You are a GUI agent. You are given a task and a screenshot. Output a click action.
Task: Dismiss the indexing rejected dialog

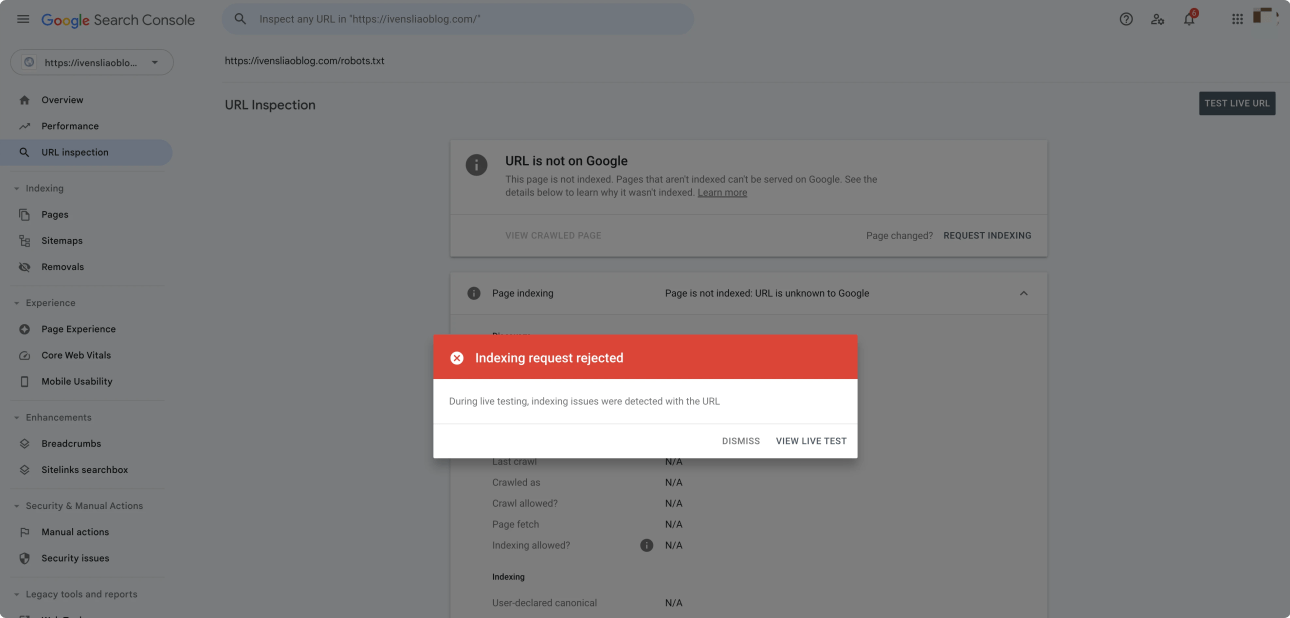coord(740,441)
